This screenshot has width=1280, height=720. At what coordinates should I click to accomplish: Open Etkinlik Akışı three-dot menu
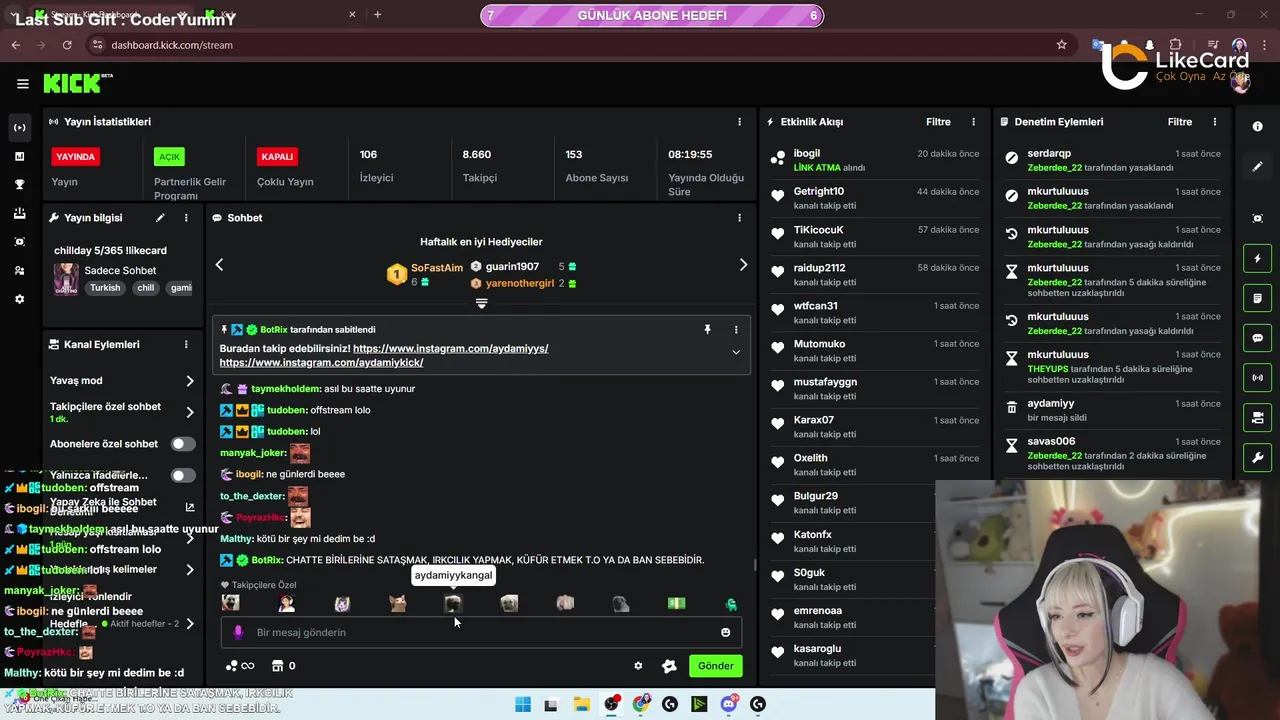point(974,121)
